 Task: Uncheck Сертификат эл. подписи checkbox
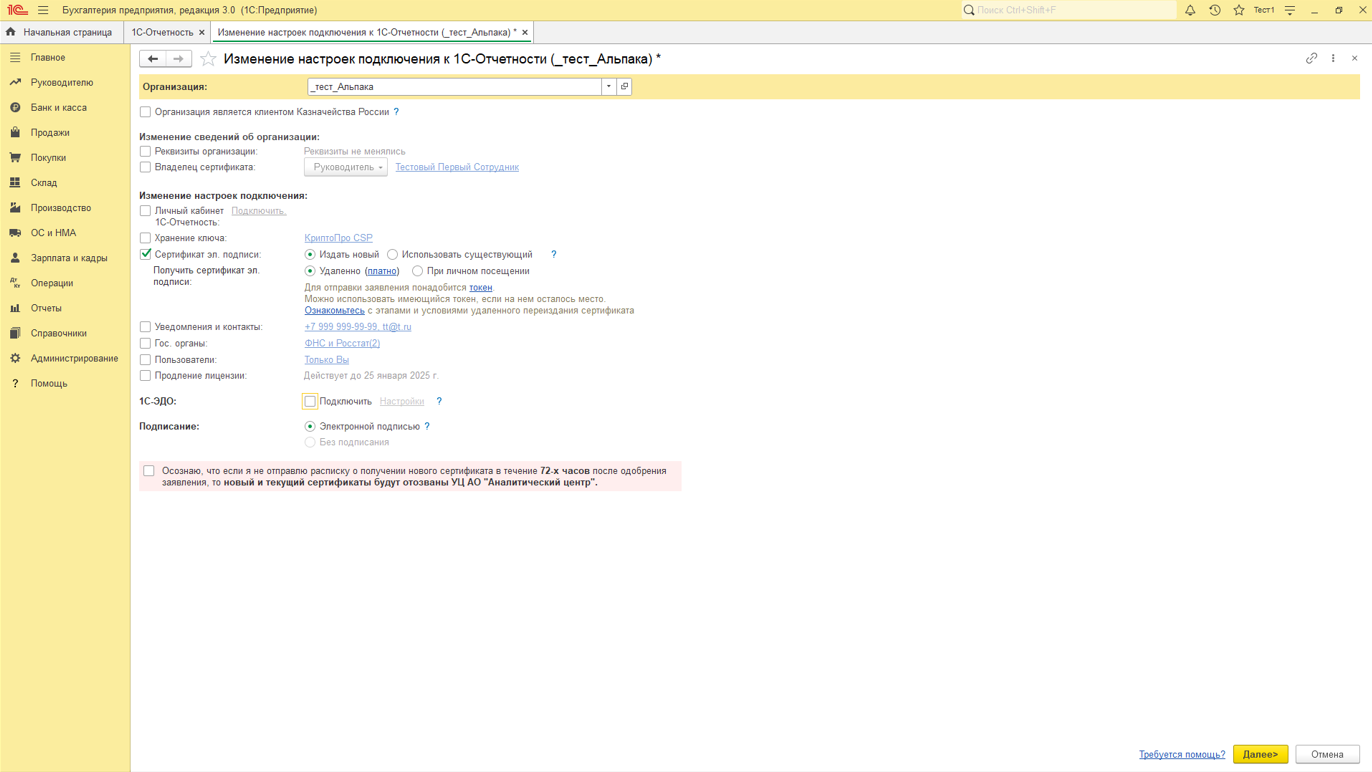[145, 255]
